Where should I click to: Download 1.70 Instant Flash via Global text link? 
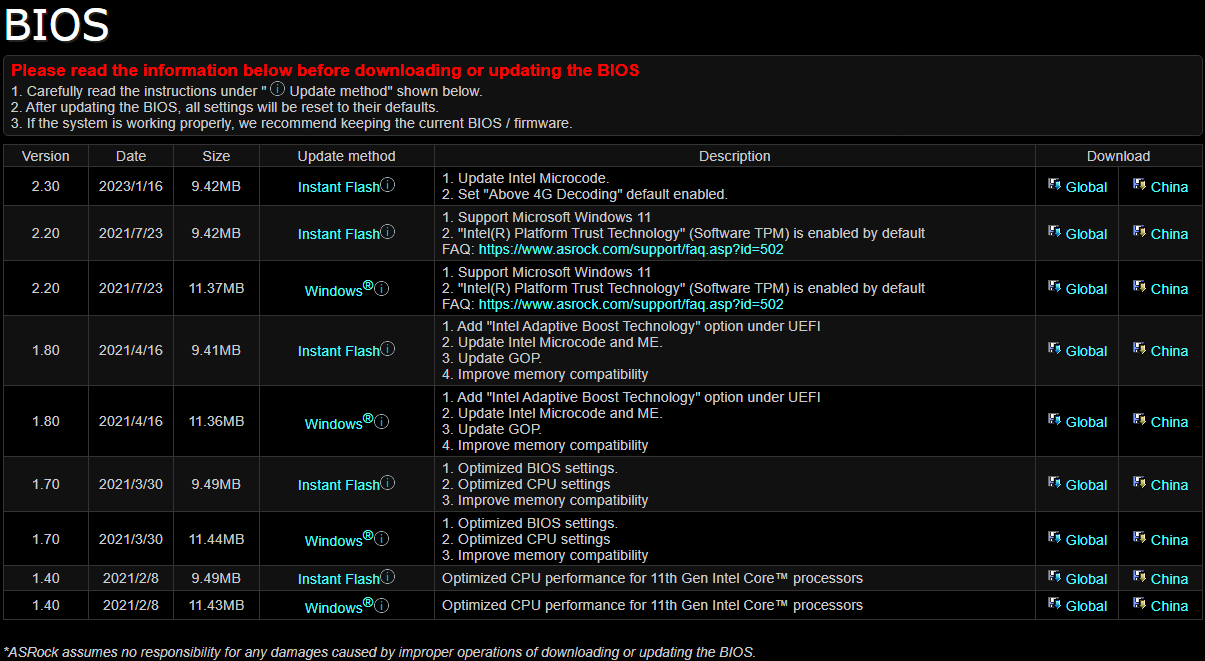1086,485
